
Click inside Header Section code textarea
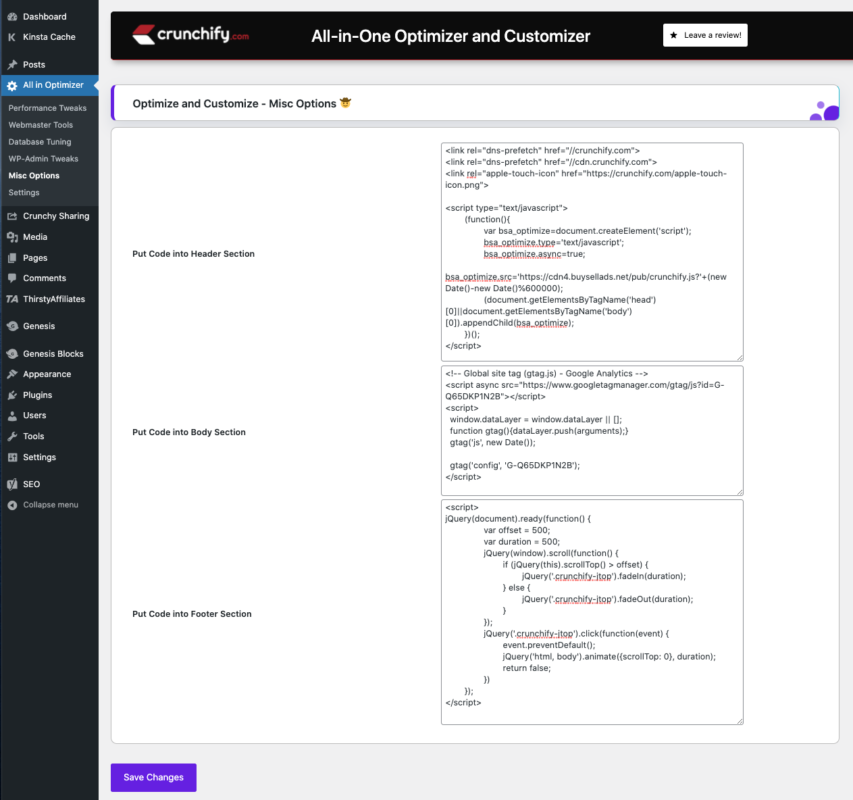click(x=592, y=252)
